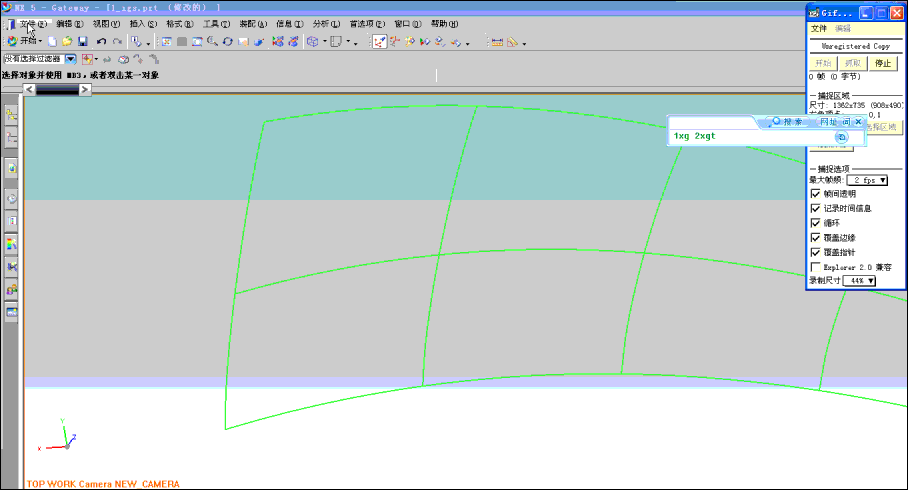Click the zoom-to-window icon

(x=197, y=42)
